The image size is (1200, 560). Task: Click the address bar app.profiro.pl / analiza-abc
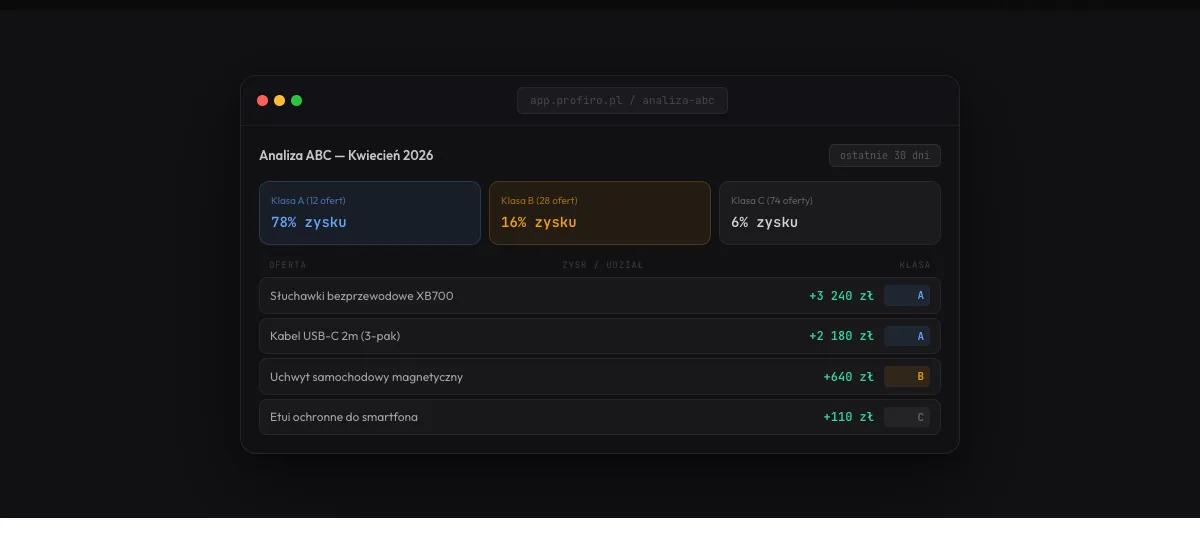(x=622, y=100)
